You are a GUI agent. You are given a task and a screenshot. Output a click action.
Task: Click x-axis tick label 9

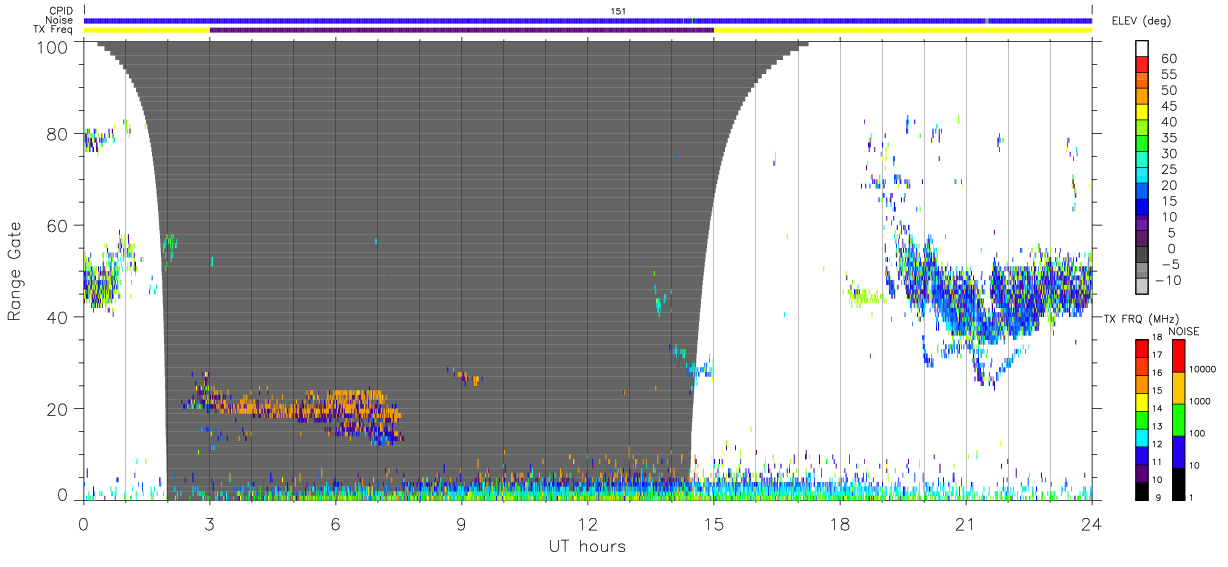pyautogui.click(x=462, y=523)
